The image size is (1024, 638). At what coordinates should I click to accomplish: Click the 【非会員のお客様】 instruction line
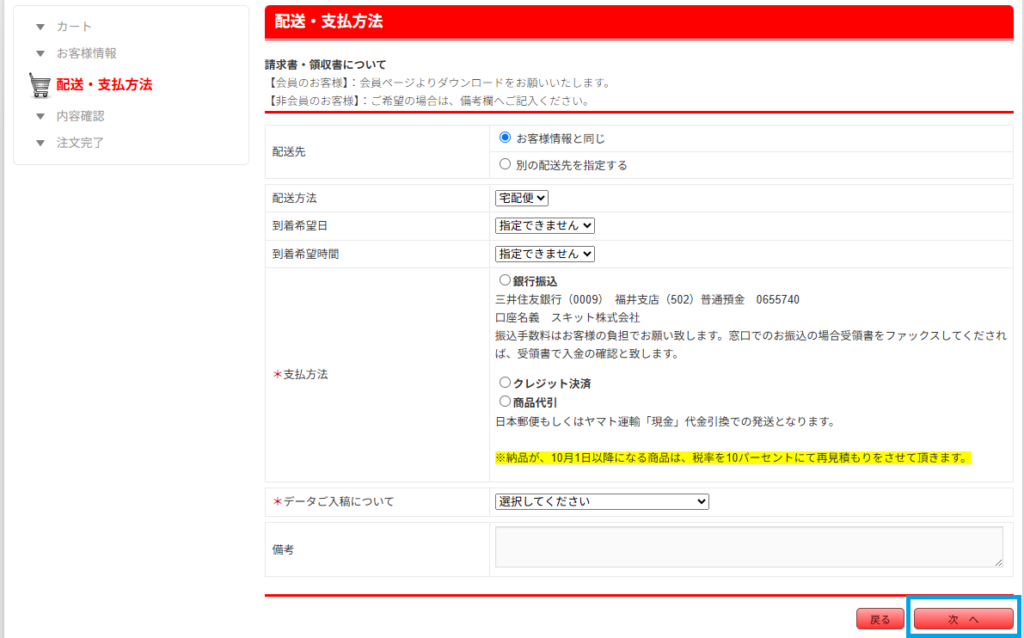click(x=428, y=101)
